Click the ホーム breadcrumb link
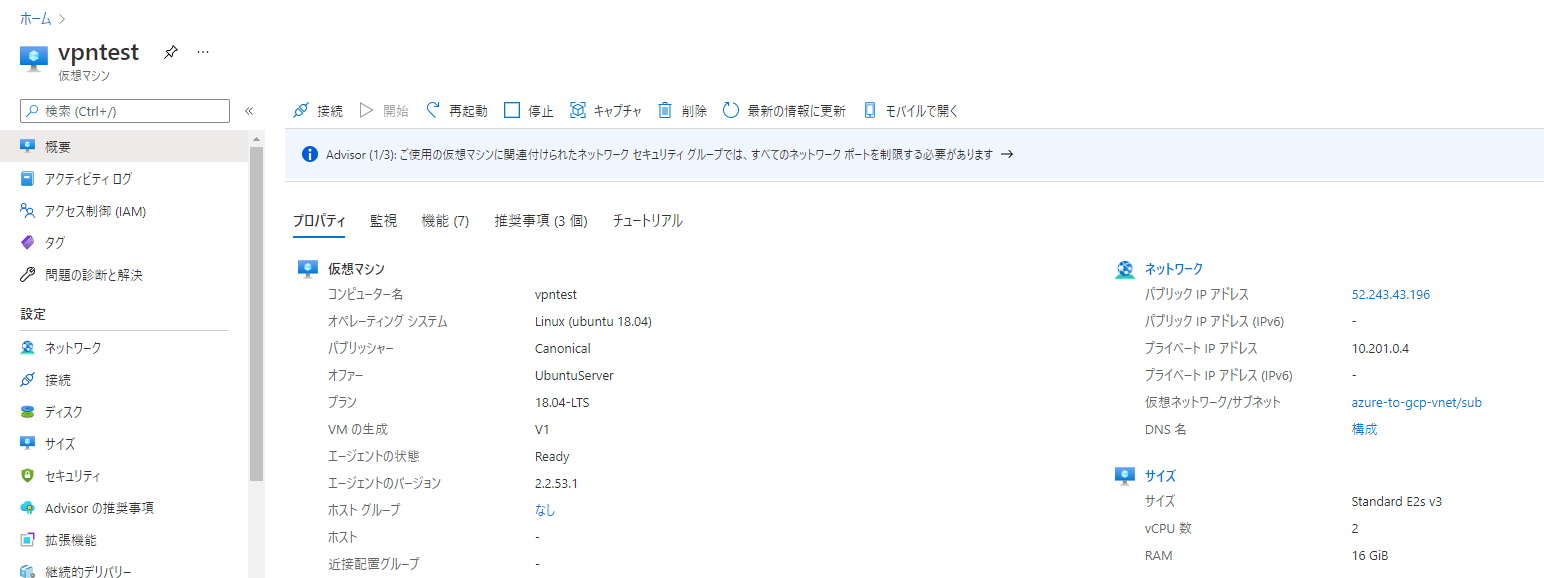This screenshot has width=1544, height=578. point(36,19)
